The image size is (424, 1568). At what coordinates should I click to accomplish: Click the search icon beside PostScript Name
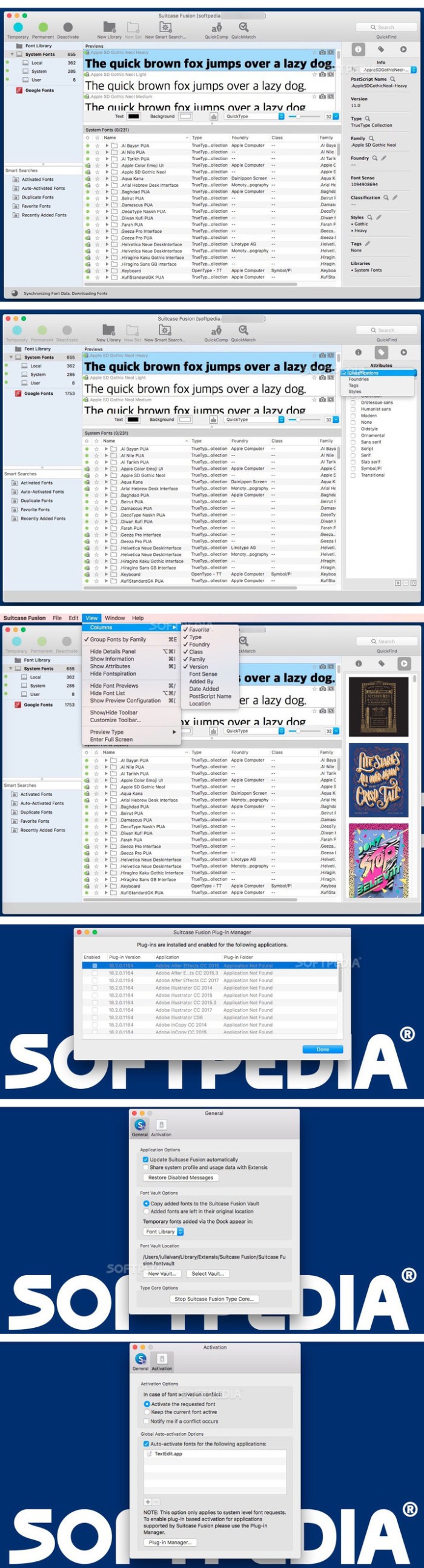pos(393,79)
